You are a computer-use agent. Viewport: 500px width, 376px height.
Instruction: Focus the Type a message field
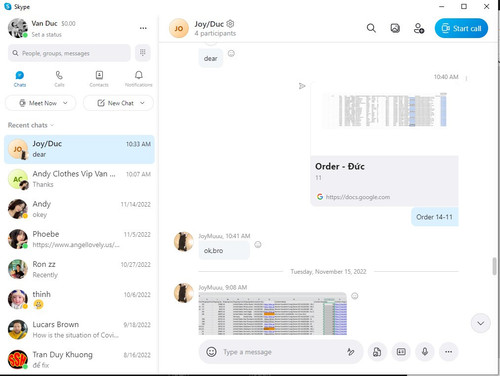point(281,352)
